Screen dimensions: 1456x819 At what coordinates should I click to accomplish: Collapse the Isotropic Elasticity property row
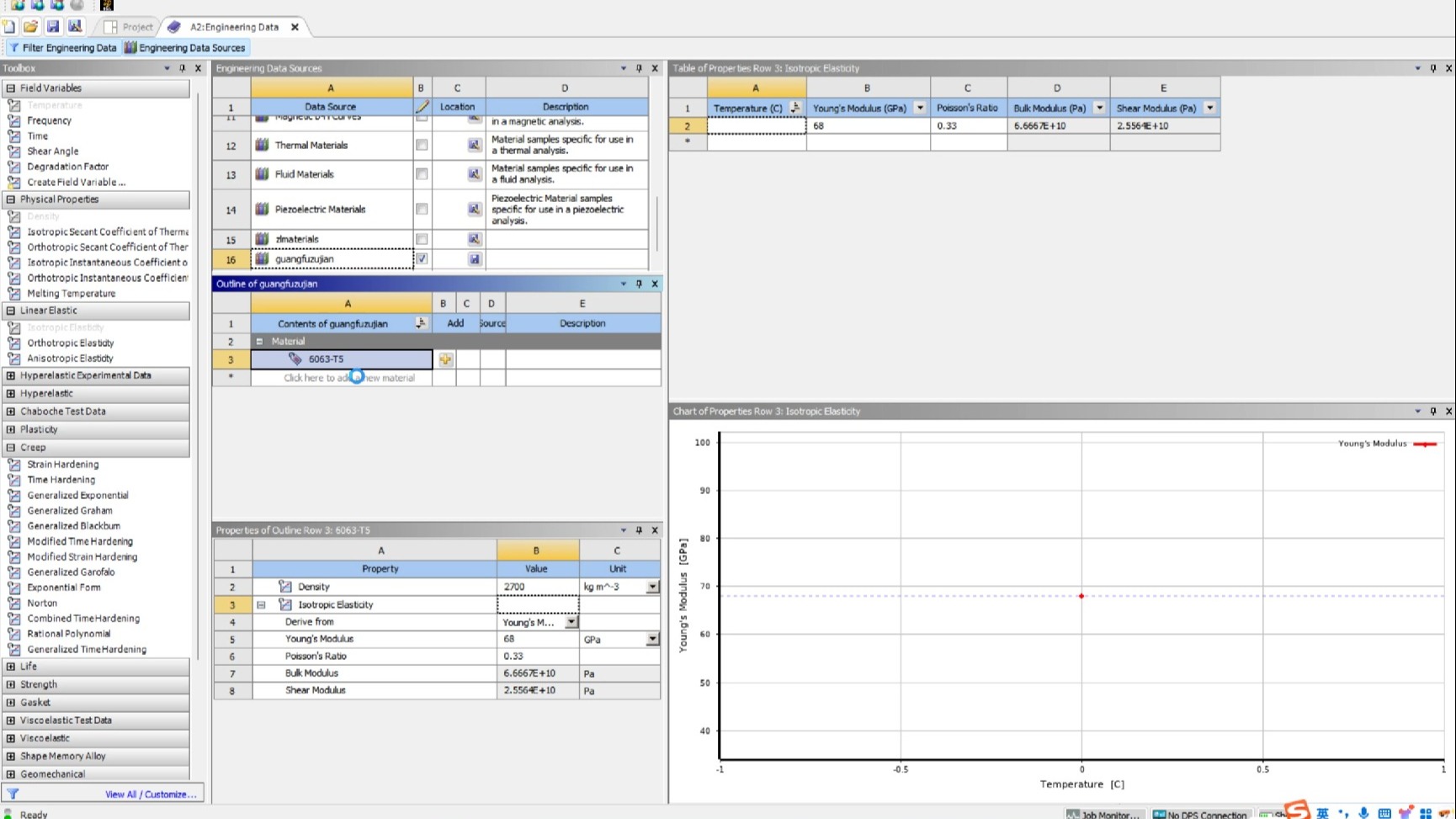[x=261, y=604]
